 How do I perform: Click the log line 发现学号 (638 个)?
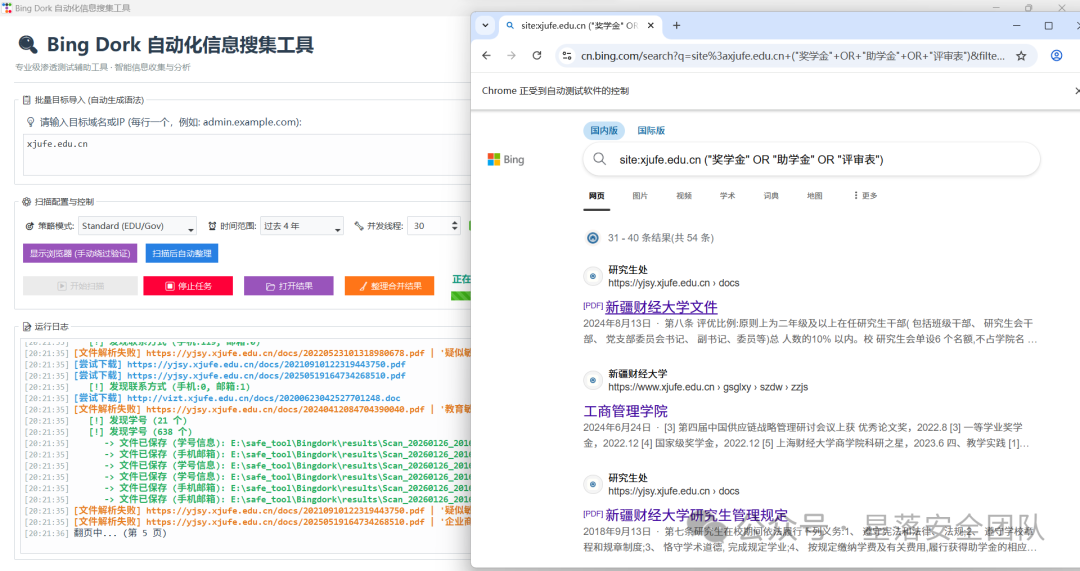[141, 432]
